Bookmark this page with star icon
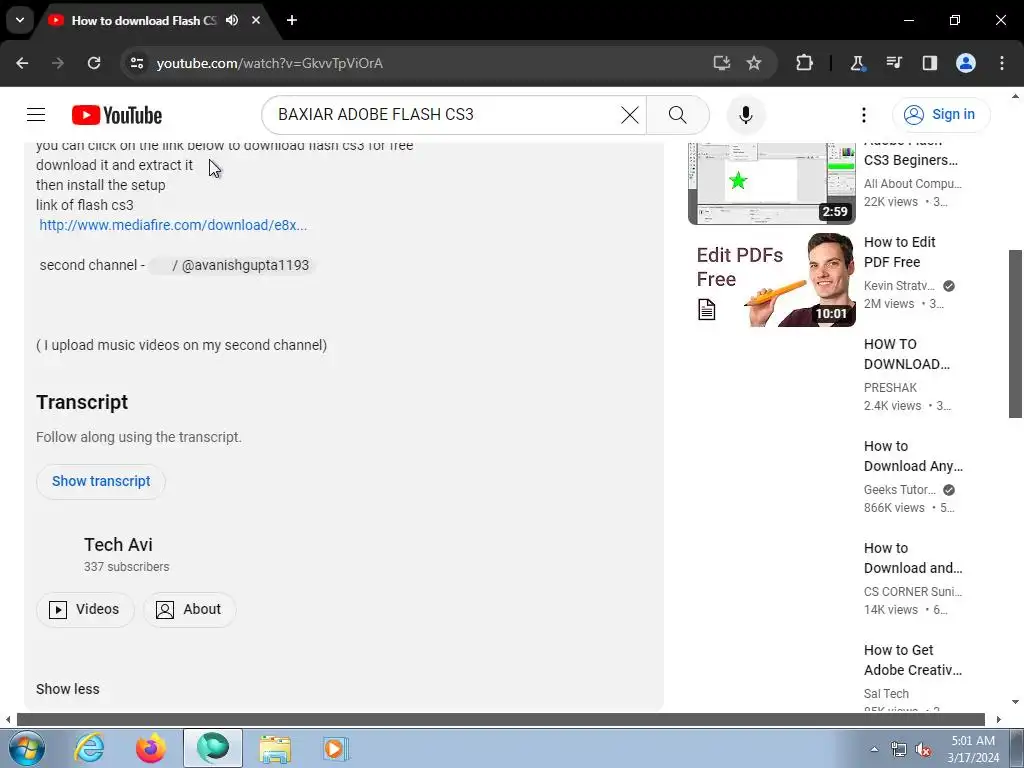Image resolution: width=1024 pixels, height=768 pixels. pos(754,63)
